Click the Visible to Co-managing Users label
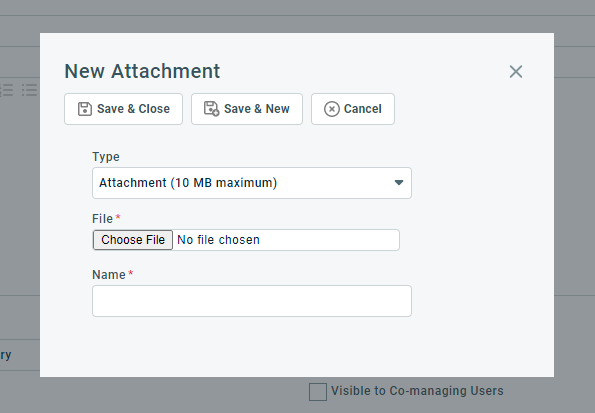 [417, 391]
